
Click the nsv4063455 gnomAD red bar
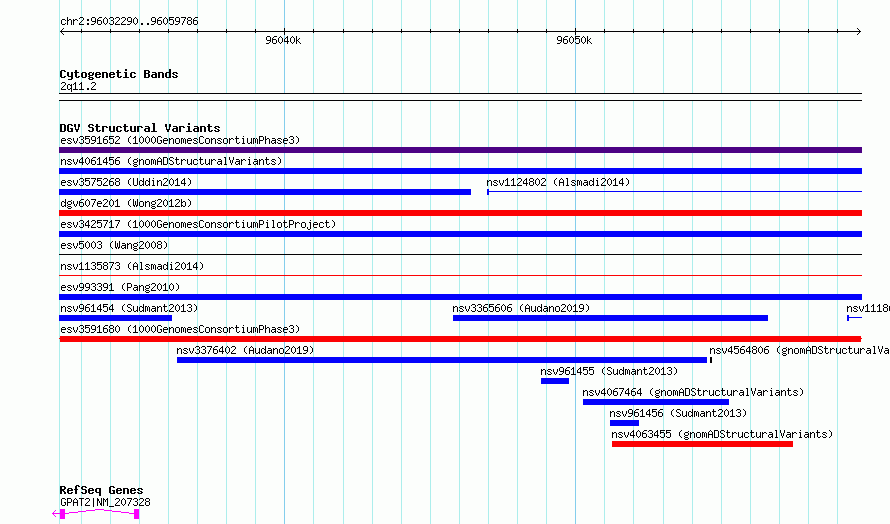click(702, 444)
